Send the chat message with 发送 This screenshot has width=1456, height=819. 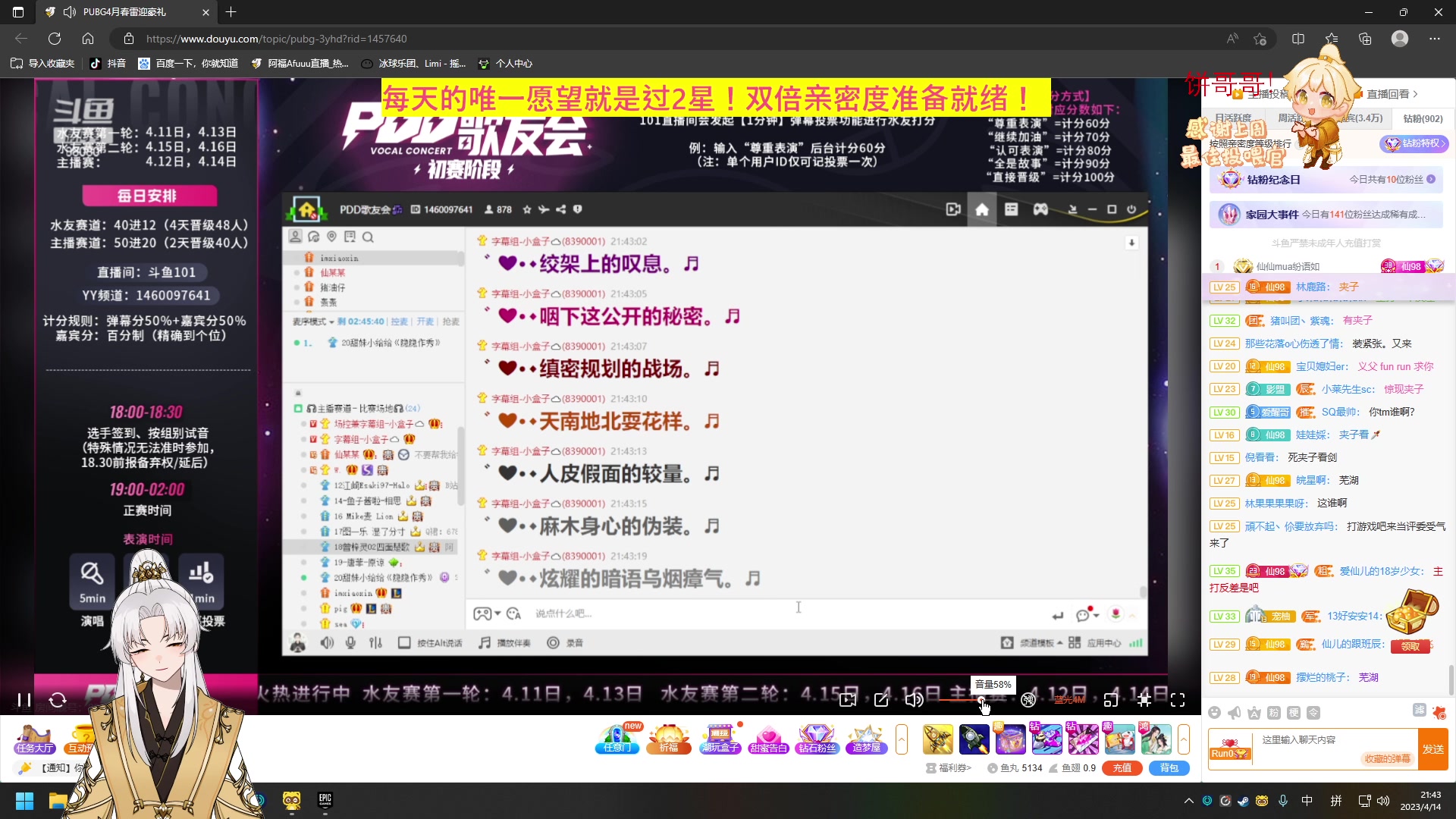pos(1433,749)
